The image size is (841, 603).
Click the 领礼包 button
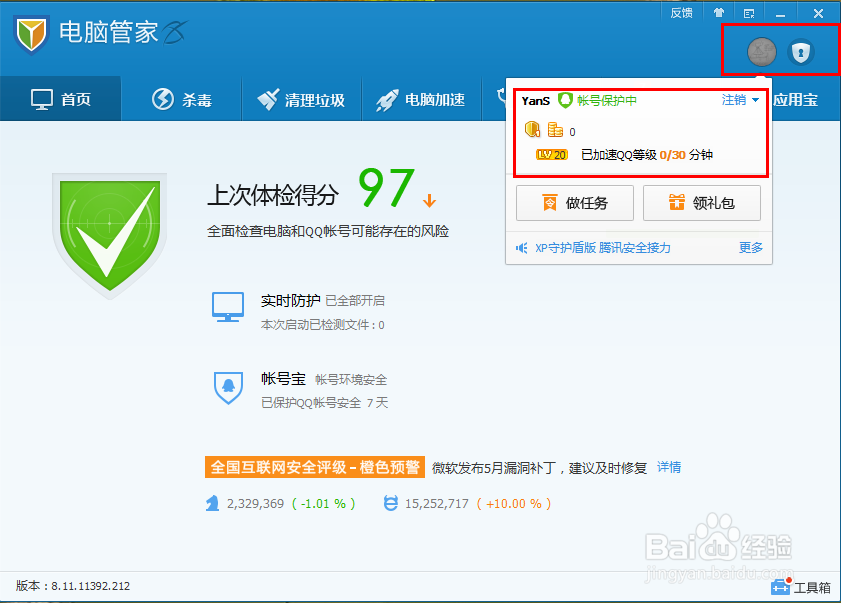click(702, 203)
